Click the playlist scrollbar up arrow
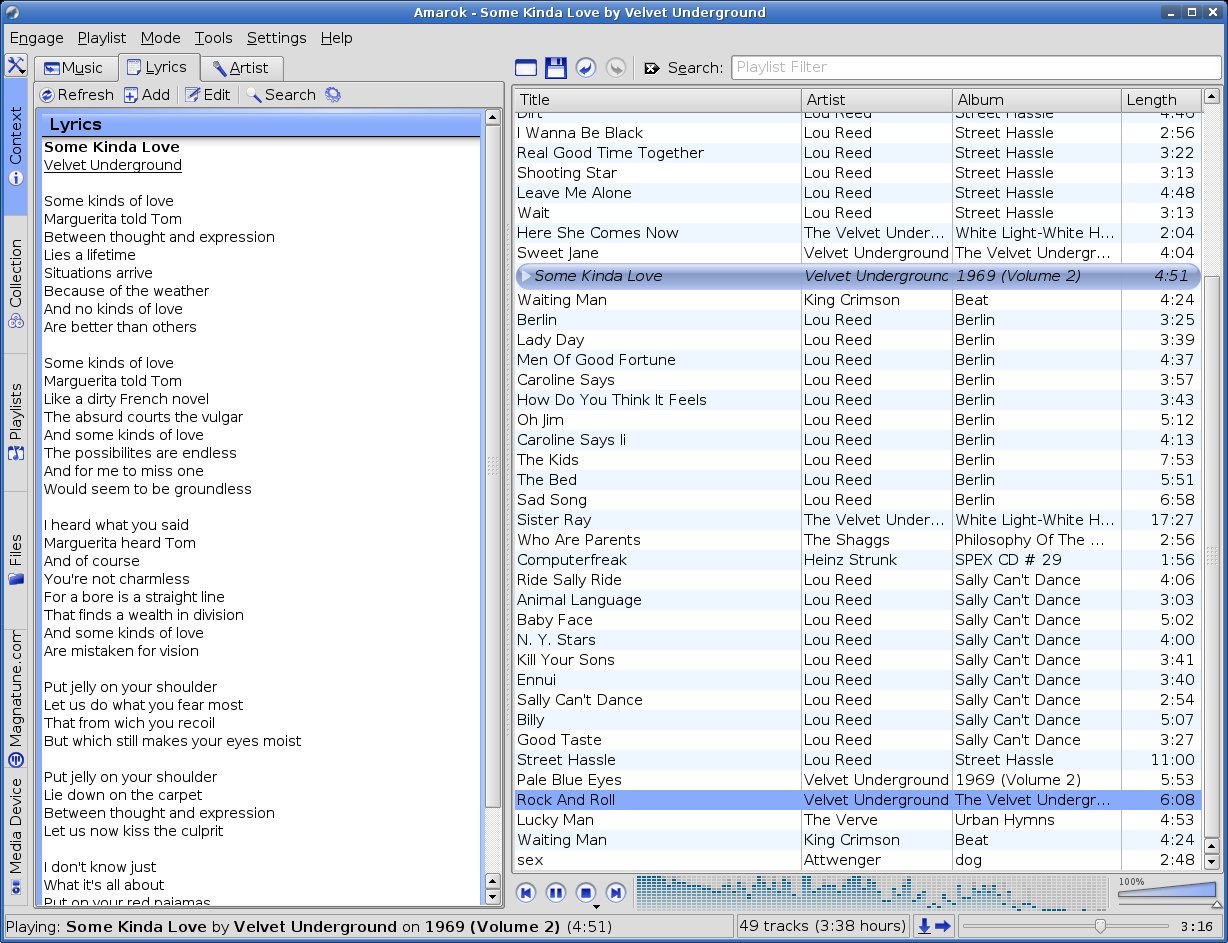1228x943 pixels. 1212,97
